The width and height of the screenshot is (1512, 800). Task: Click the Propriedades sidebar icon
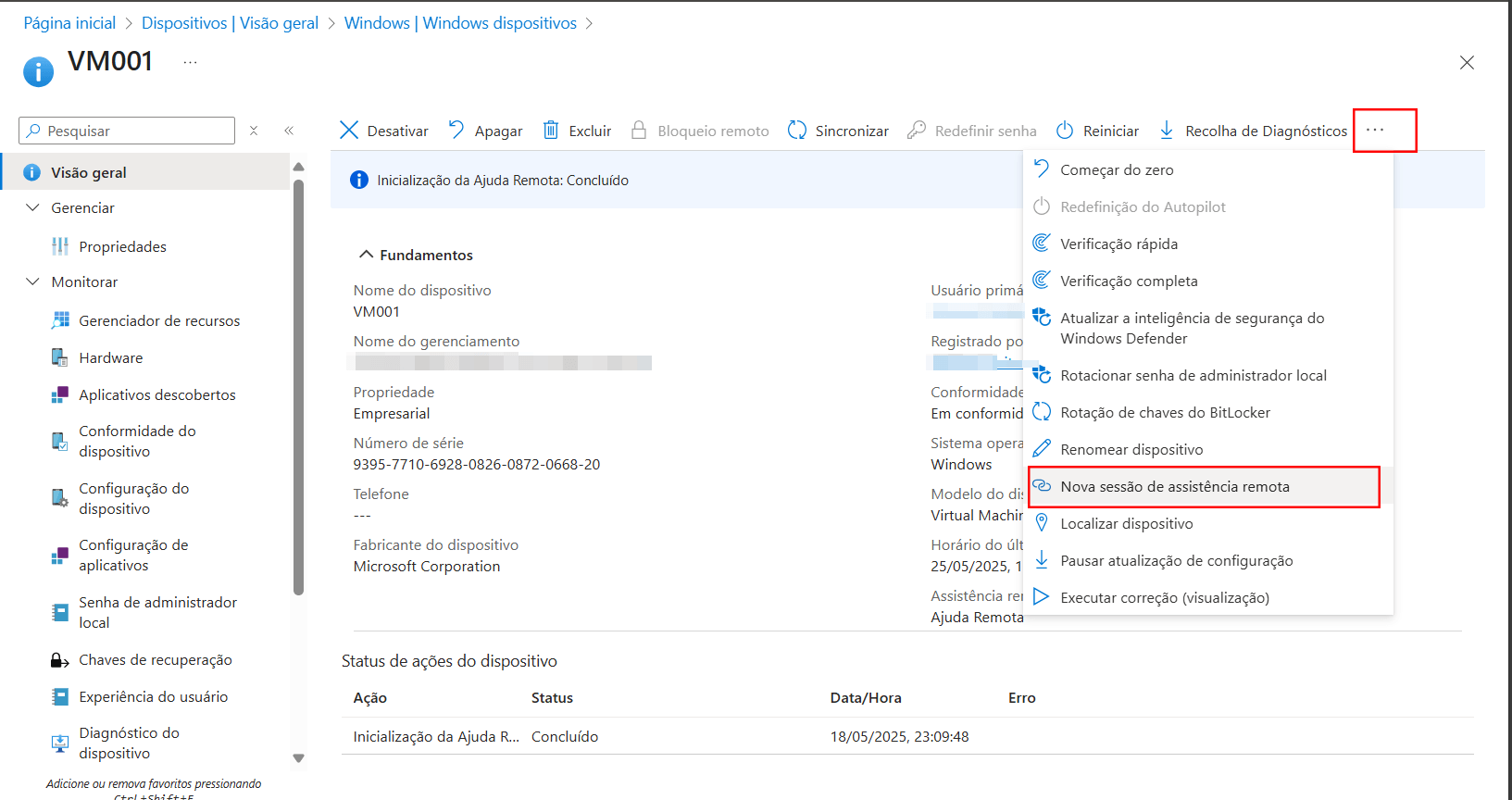coord(60,246)
